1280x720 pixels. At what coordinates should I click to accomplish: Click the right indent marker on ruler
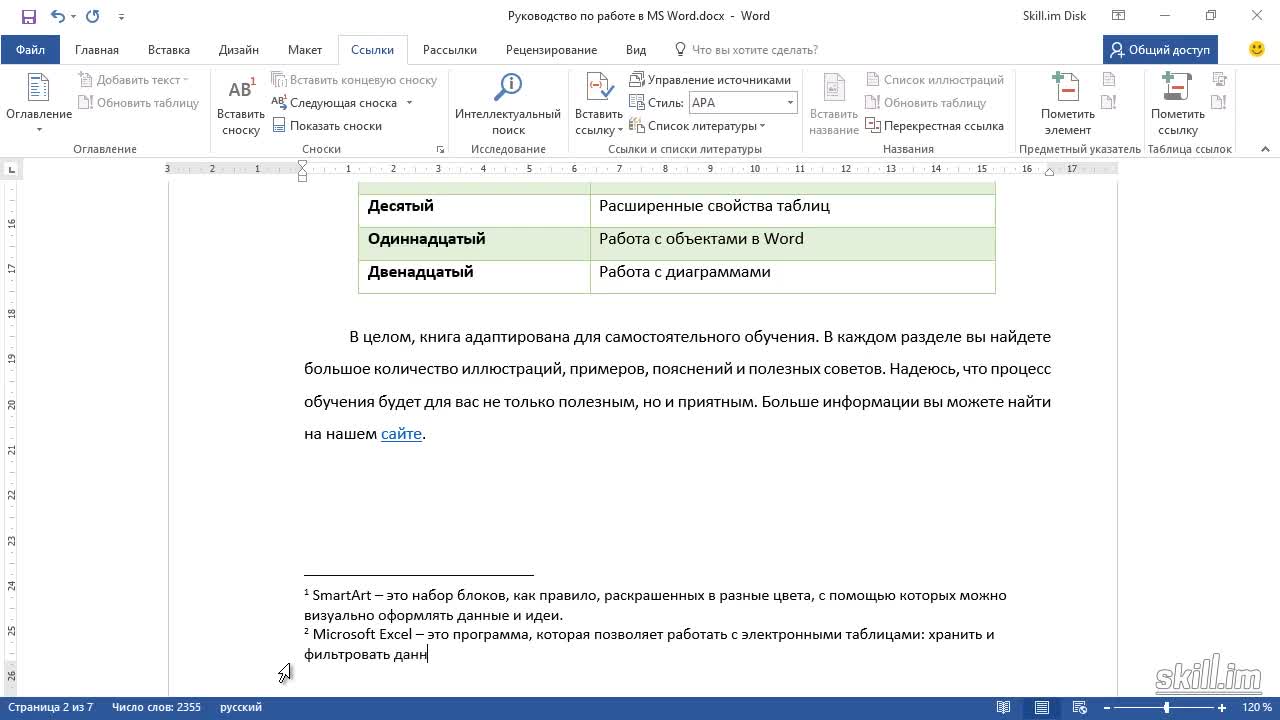[1049, 173]
